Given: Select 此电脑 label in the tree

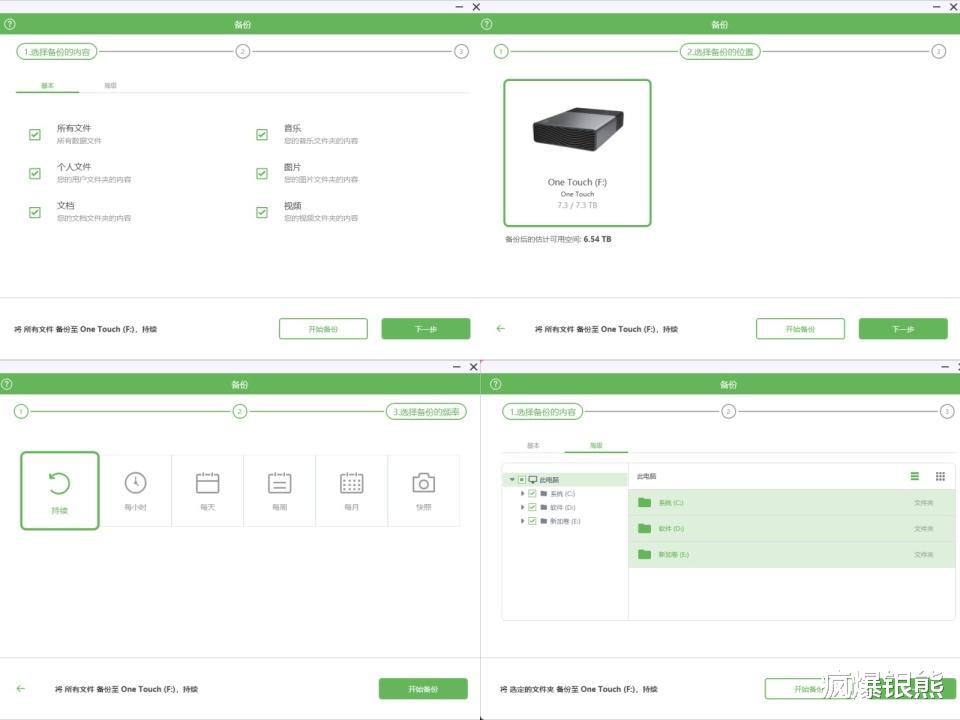Looking at the screenshot, I should point(549,479).
